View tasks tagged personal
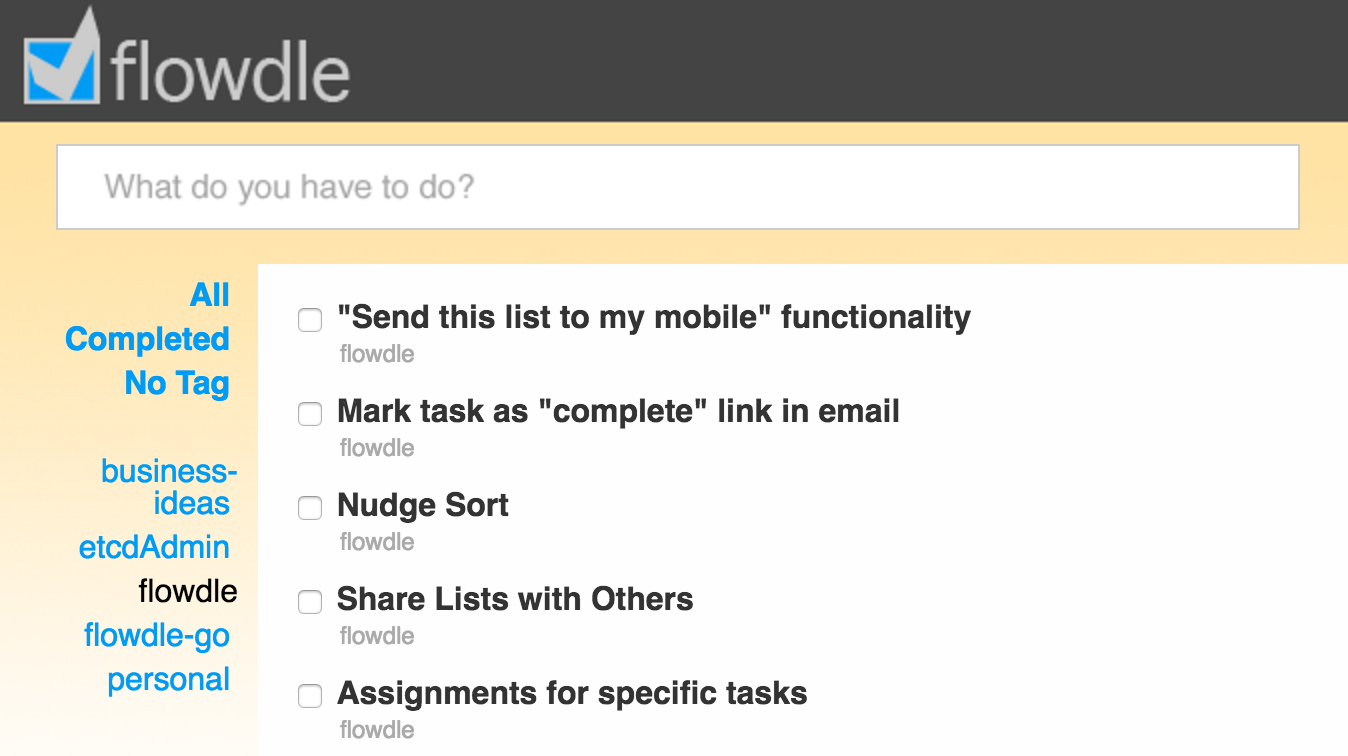Viewport: 1348px width, 756px height. 168,679
